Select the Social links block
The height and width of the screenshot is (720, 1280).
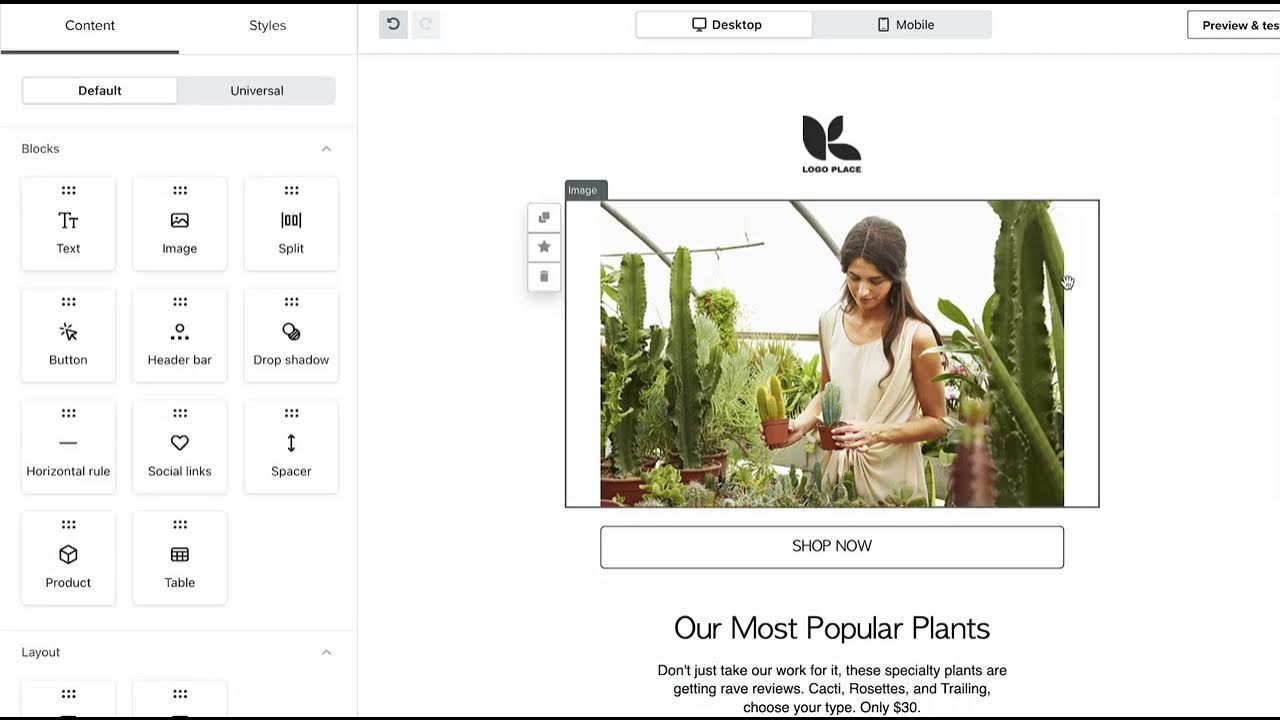pos(180,447)
